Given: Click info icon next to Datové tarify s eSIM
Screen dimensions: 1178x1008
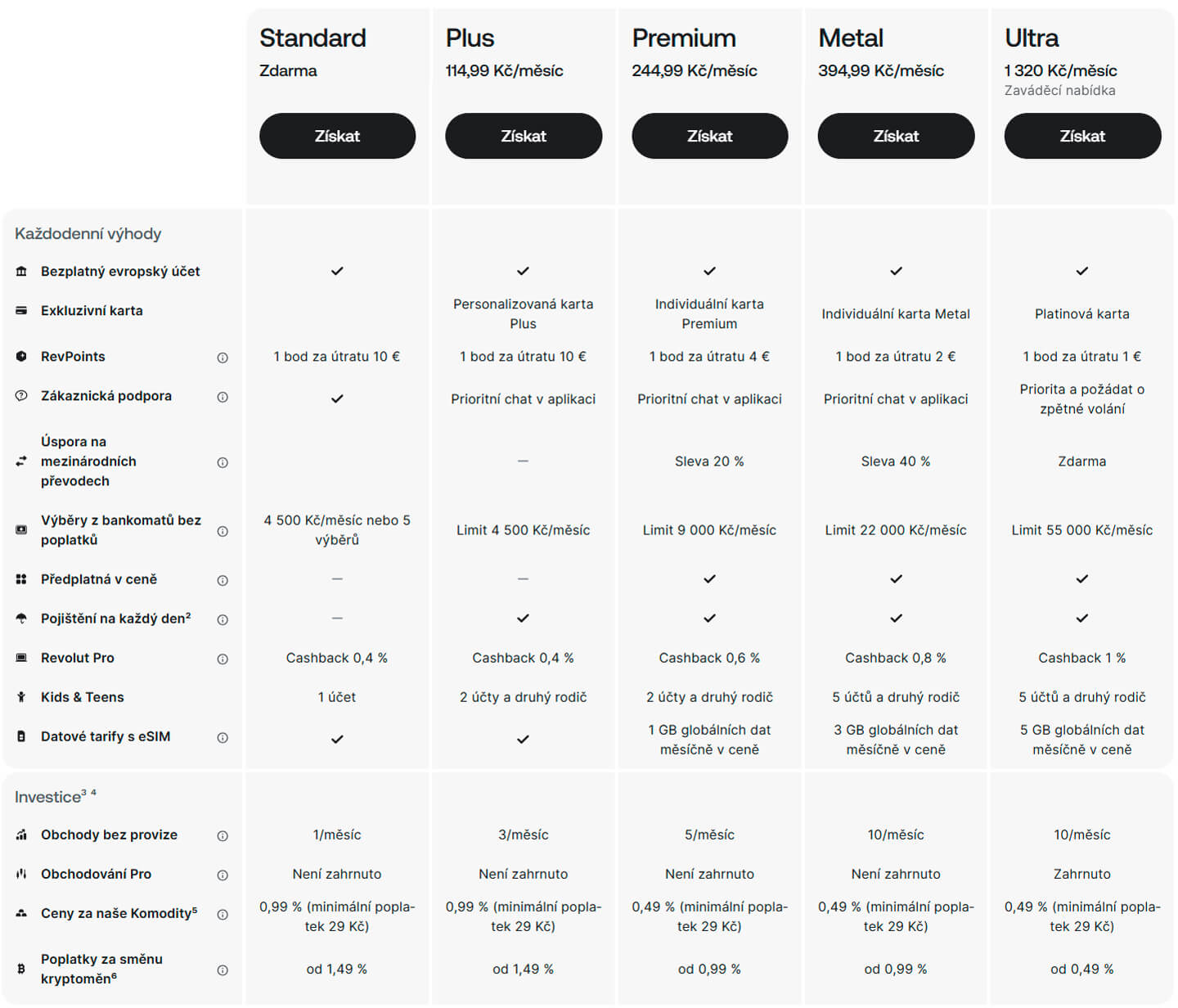Looking at the screenshot, I should [223, 737].
